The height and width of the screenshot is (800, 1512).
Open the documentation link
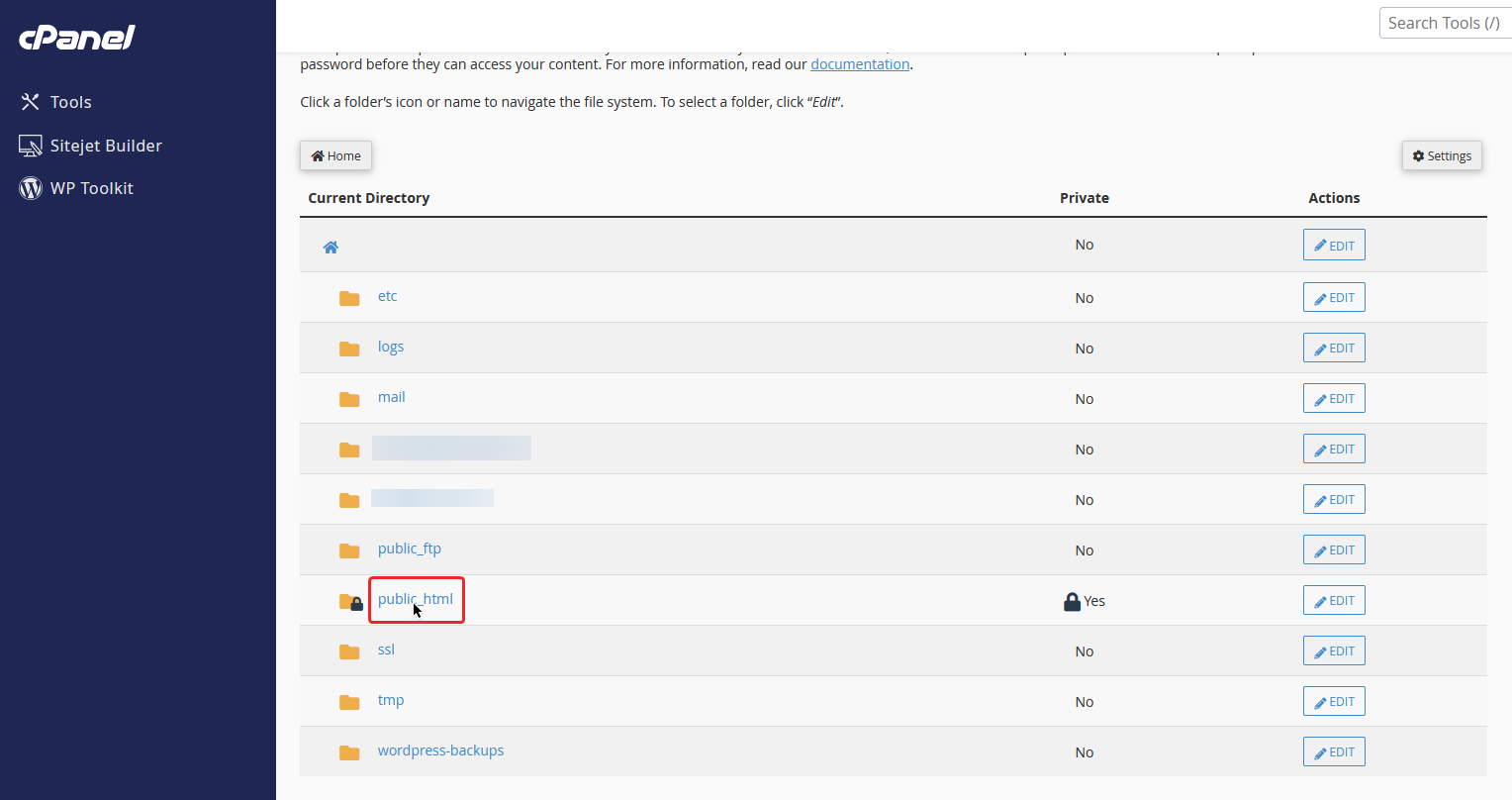pos(859,64)
